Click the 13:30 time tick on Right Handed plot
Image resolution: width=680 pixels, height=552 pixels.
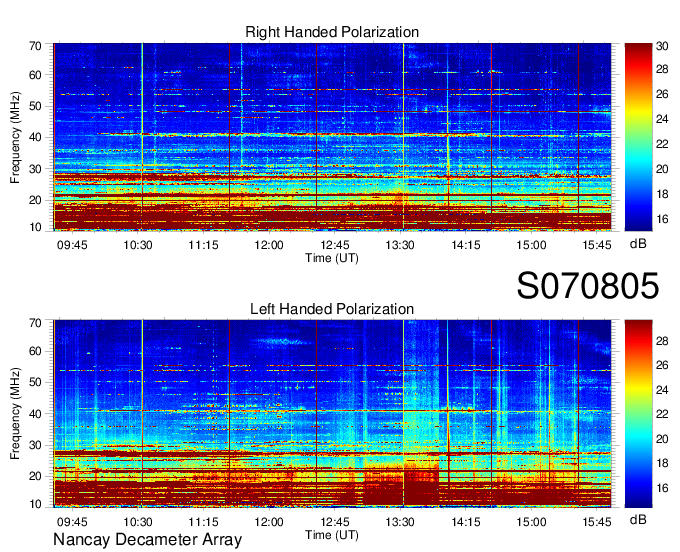click(400, 245)
